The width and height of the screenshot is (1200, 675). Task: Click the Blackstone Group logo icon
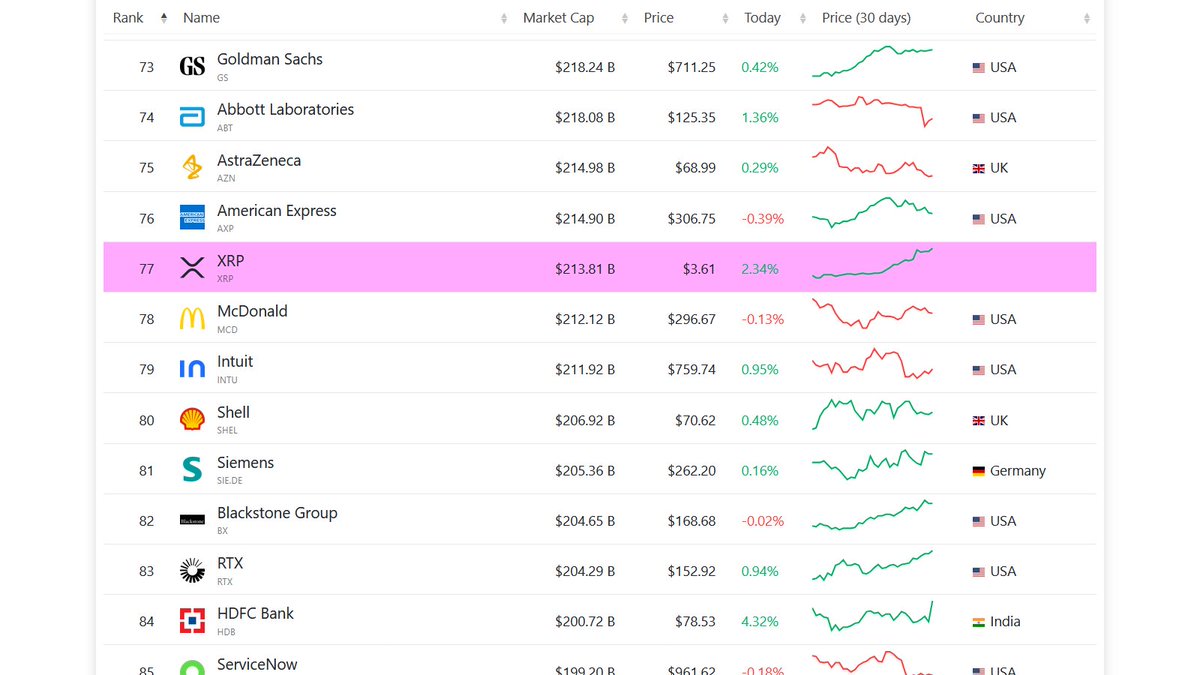192,520
